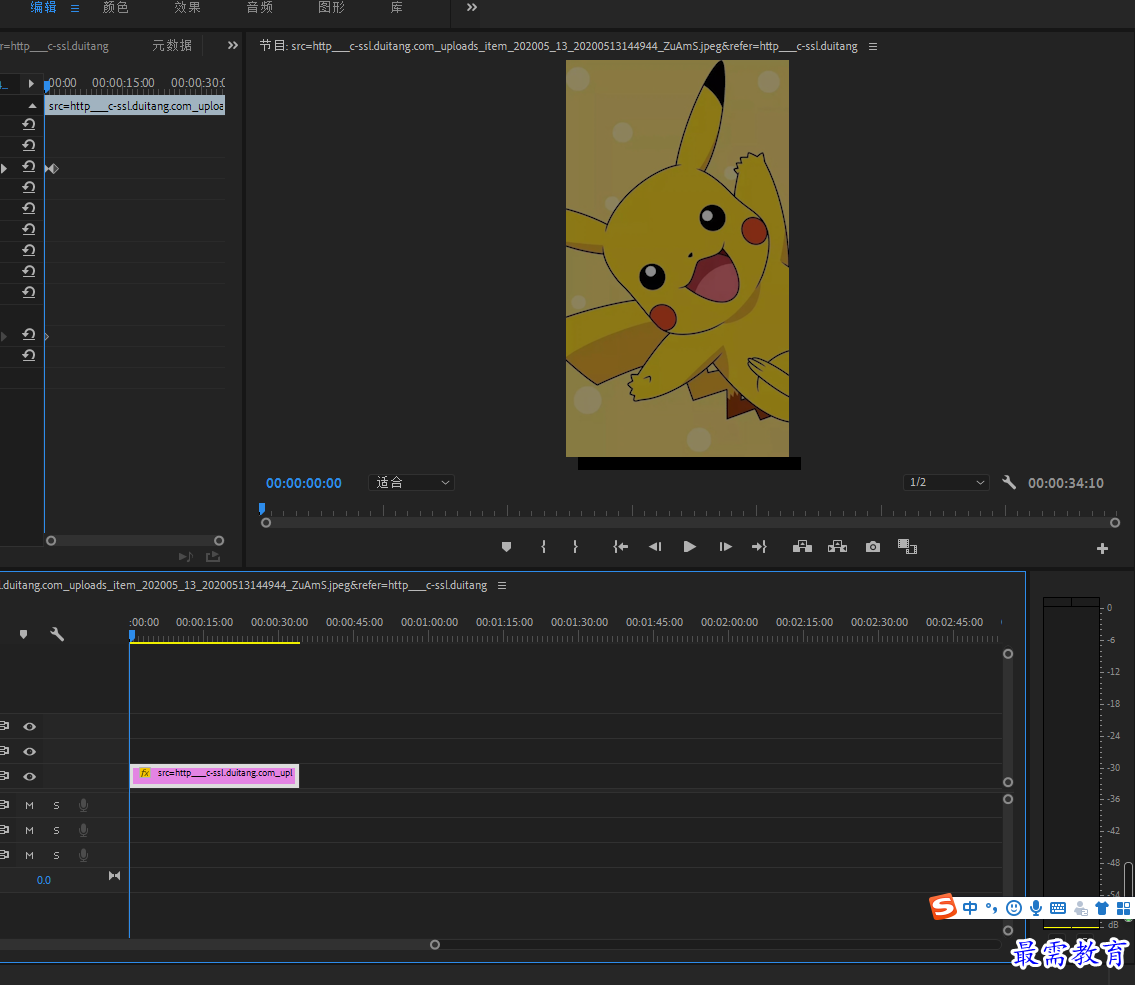Mark In point in program monitor
The width and height of the screenshot is (1135, 985).
click(543, 547)
